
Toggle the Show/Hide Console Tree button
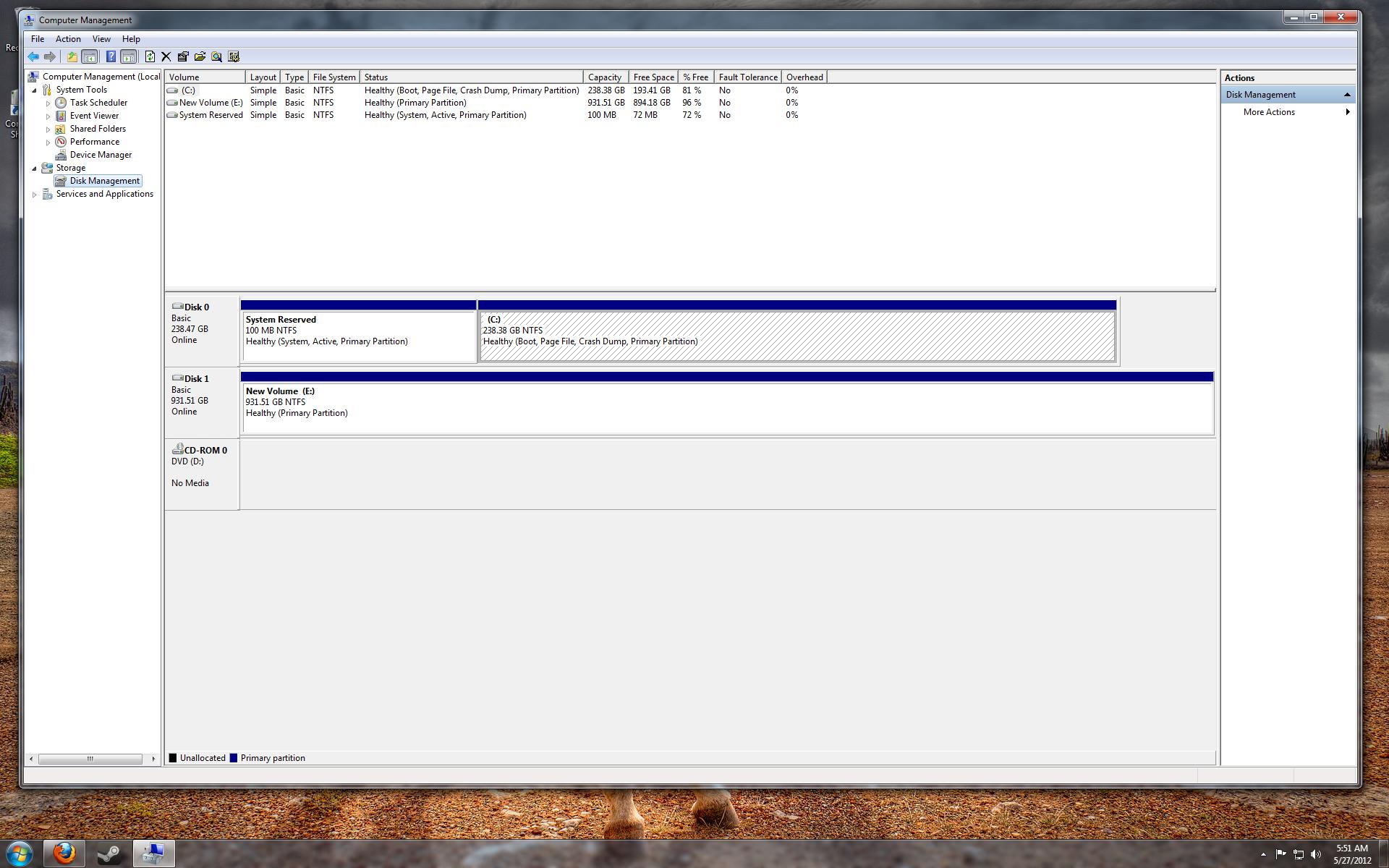90,56
